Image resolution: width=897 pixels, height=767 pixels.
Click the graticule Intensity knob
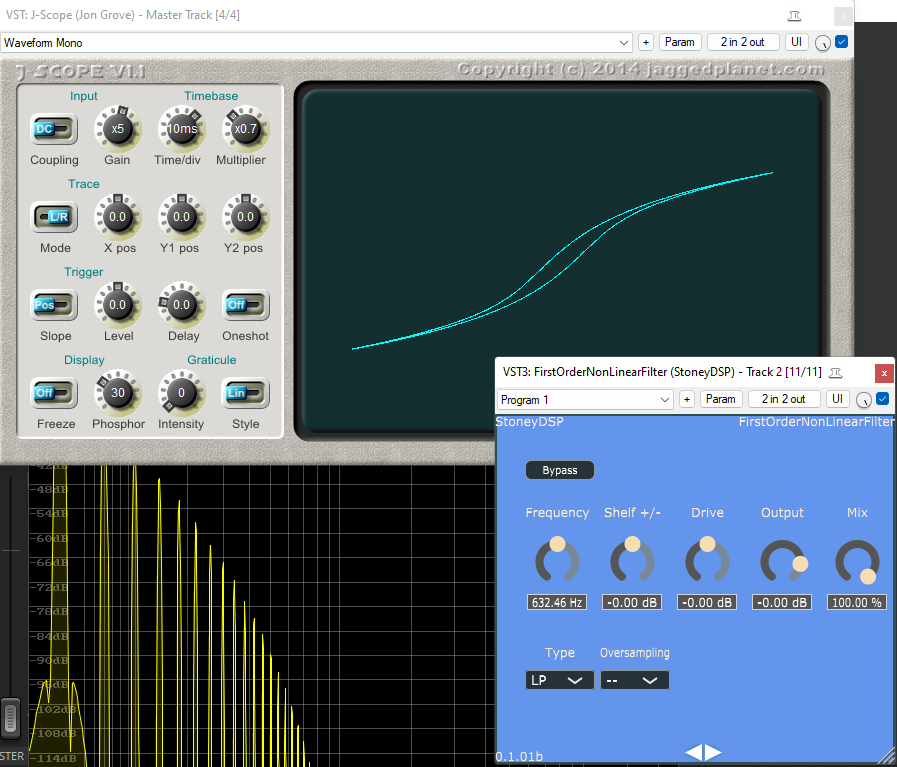click(182, 393)
